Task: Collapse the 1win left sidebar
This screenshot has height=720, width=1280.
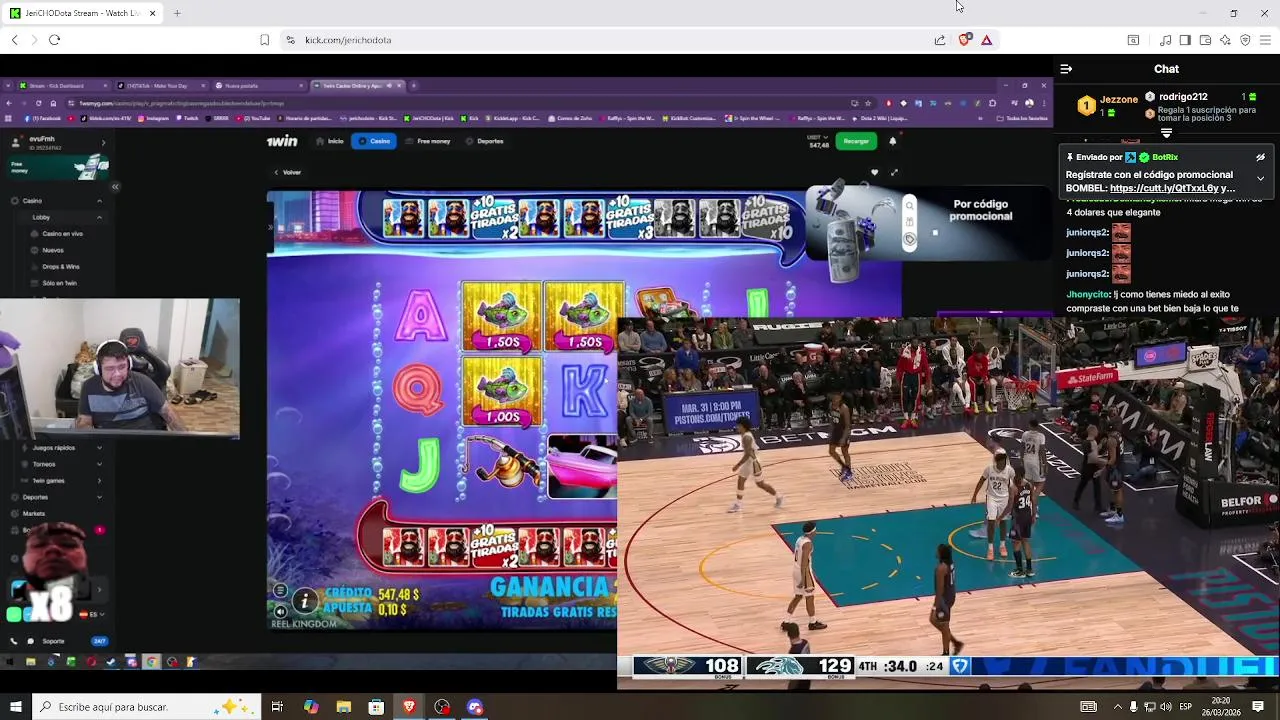Action: 115,186
